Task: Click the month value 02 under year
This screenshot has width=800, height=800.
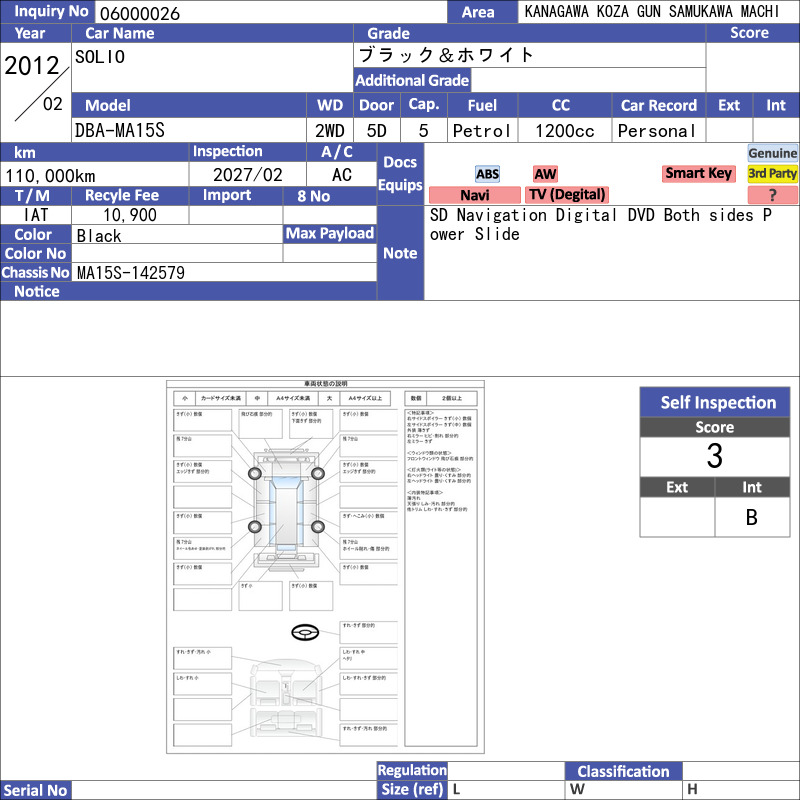Action: (53, 104)
